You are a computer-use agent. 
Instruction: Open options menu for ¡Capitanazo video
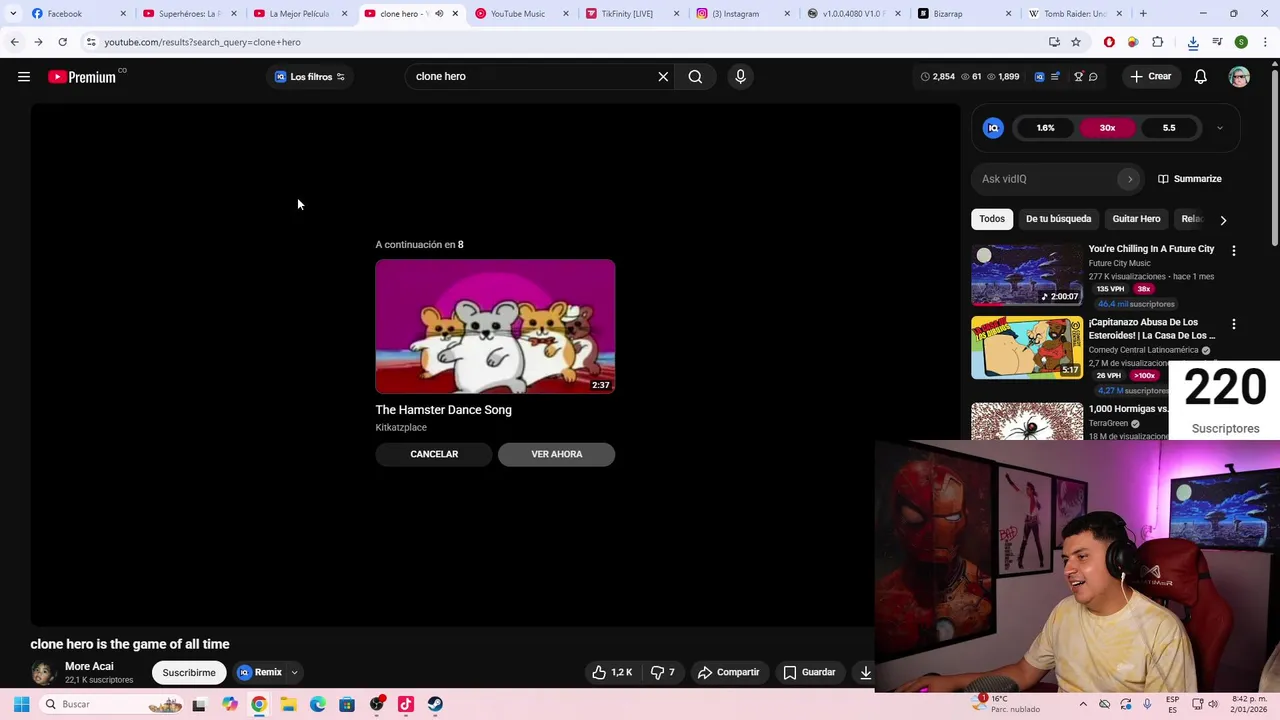(x=1233, y=324)
